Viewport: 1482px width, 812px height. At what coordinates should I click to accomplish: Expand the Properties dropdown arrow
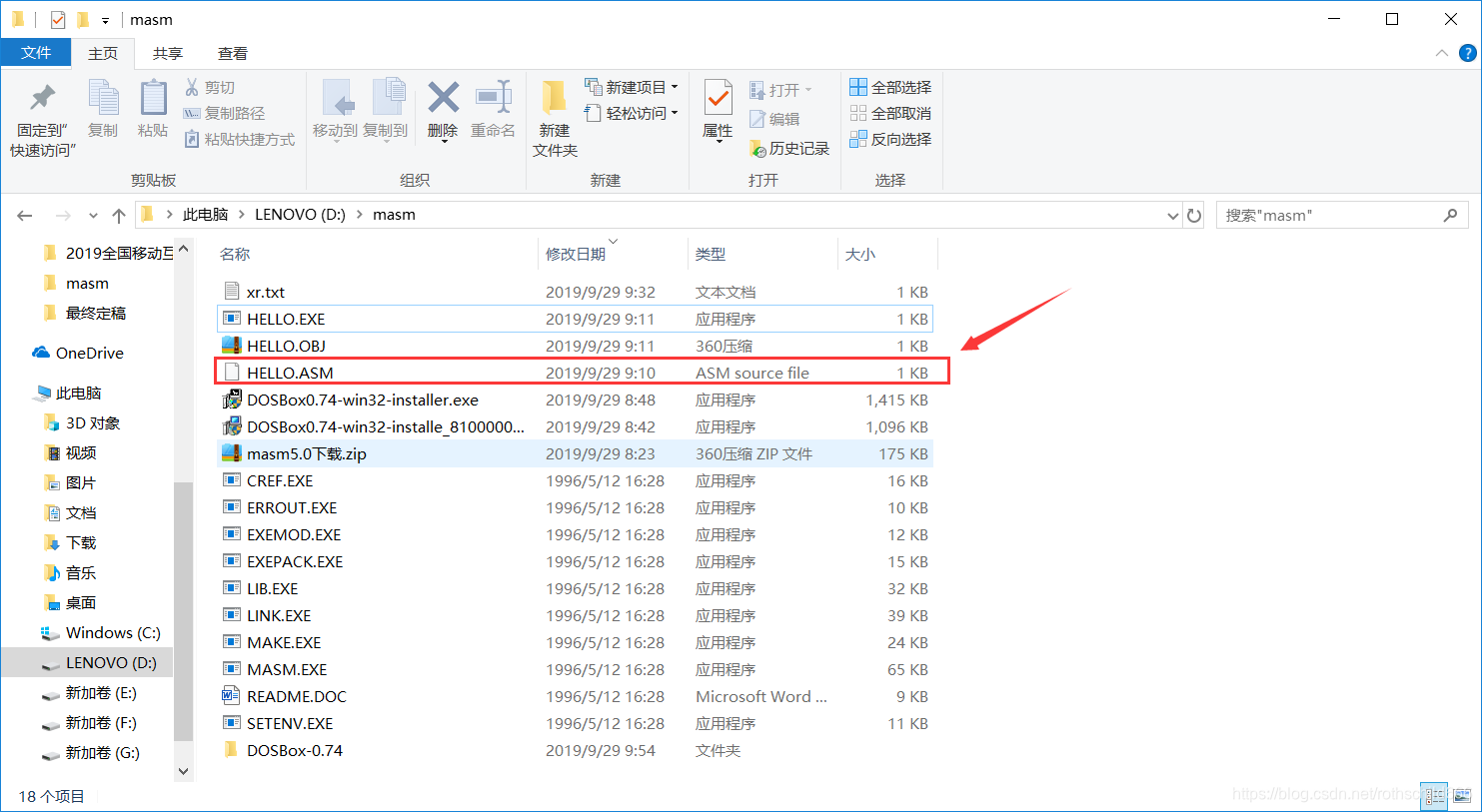tap(718, 142)
